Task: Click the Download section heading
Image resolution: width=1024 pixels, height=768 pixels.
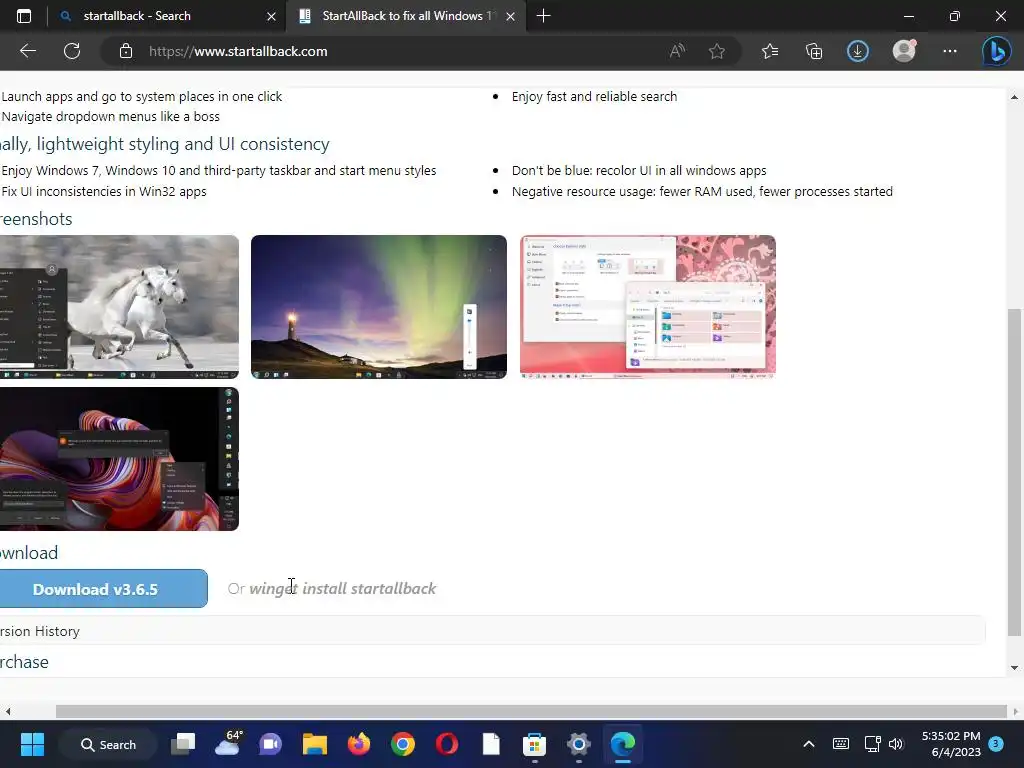Action: (x=29, y=552)
